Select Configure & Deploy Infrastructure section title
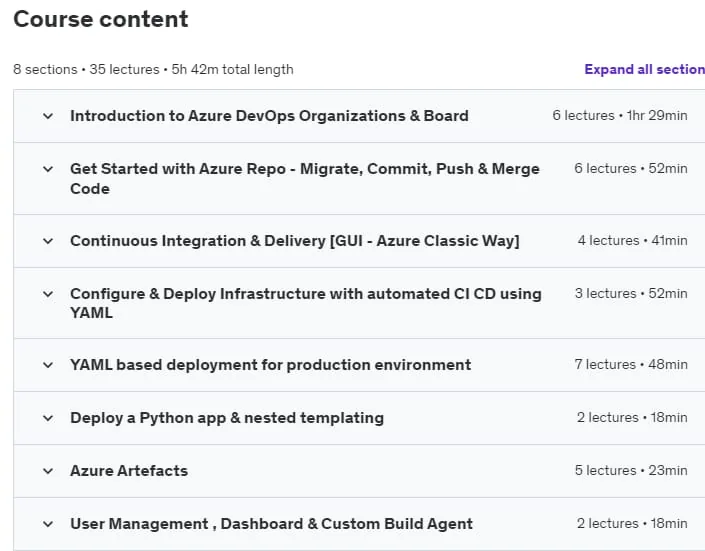Screen dimensions: 705x551 point(306,303)
